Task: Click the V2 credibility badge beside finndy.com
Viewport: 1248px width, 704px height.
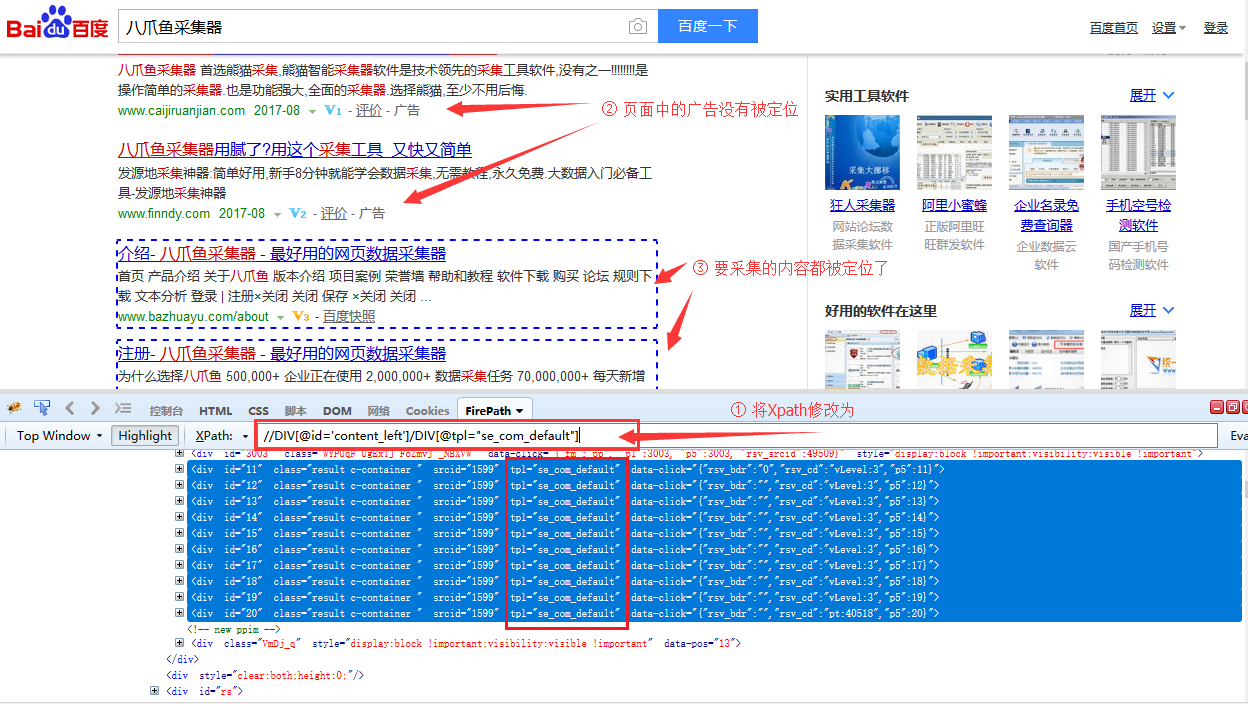Action: pos(298,213)
